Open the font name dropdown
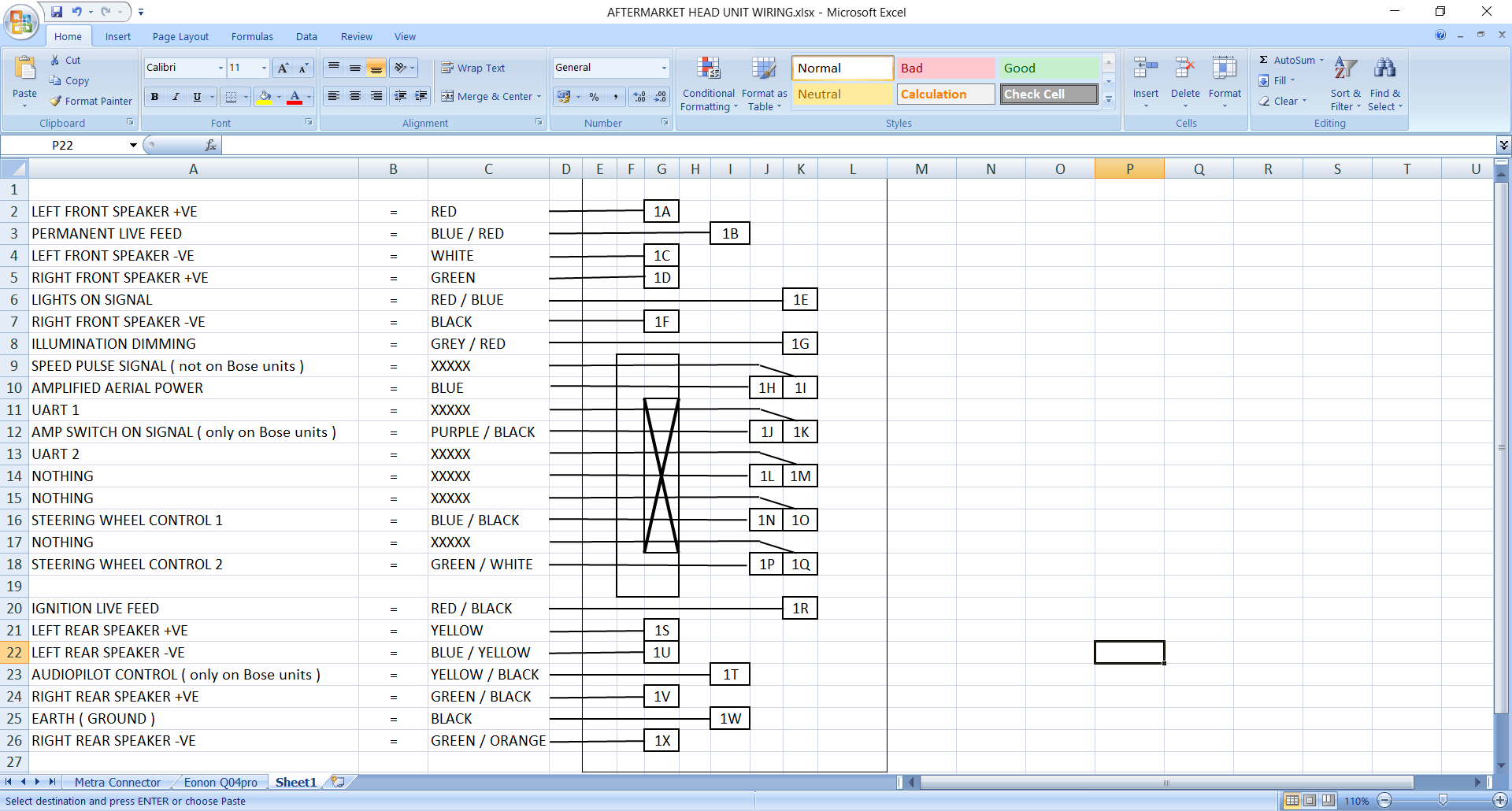Screen dimensions: 1512x811 (220, 69)
